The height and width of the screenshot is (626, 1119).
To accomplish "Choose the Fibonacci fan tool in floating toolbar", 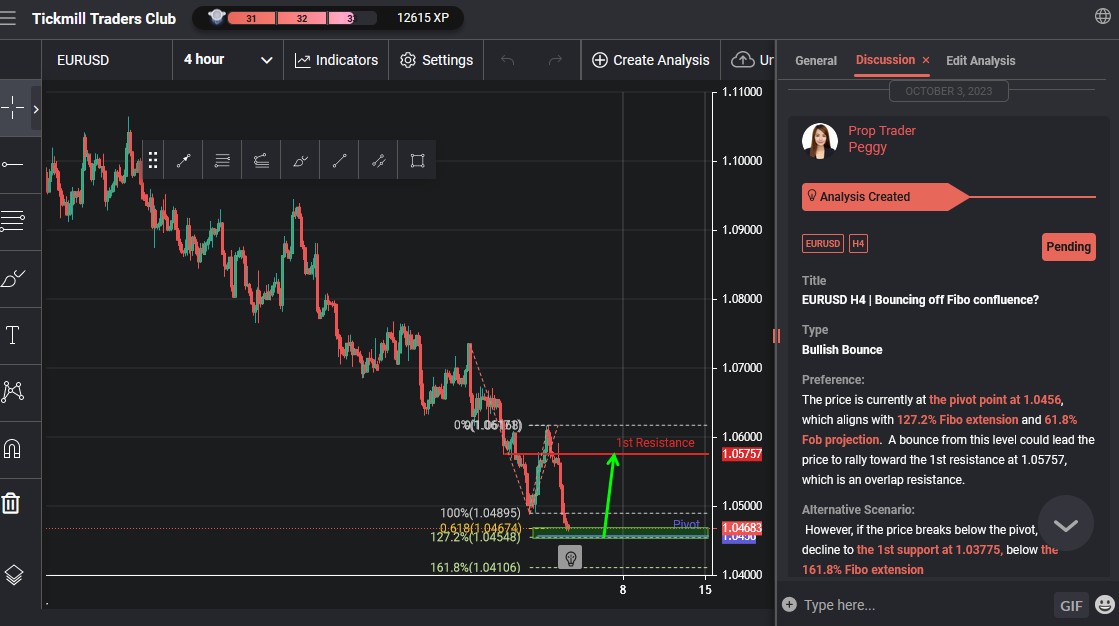I will click(x=261, y=160).
